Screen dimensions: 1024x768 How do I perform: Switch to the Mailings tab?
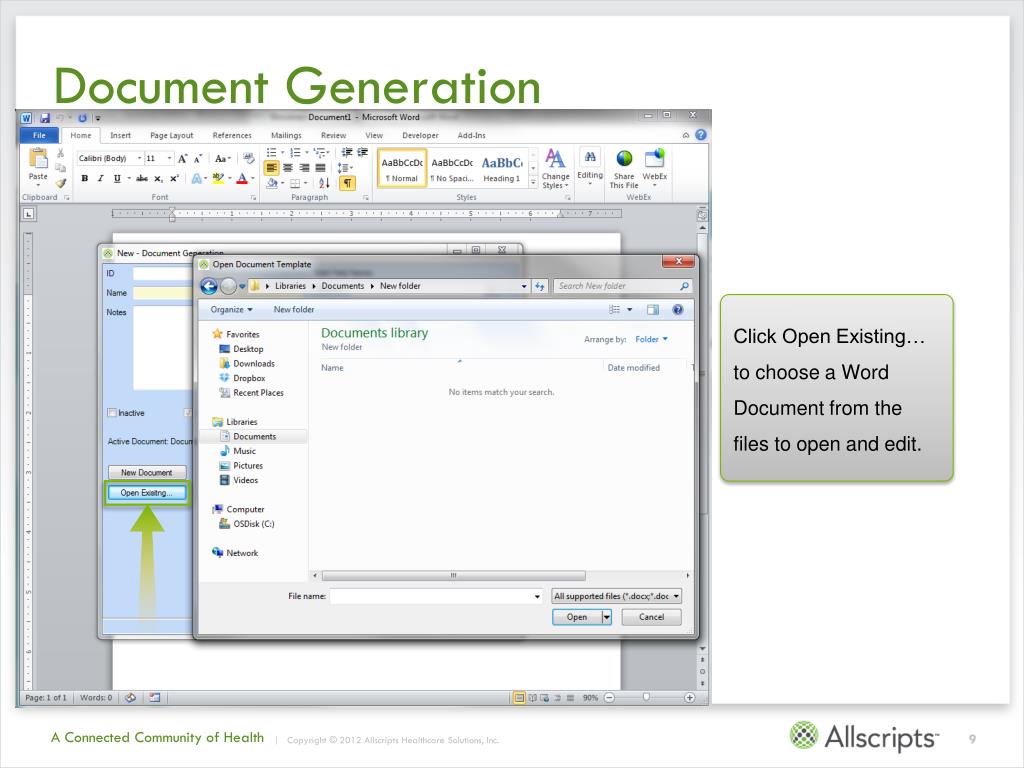286,135
